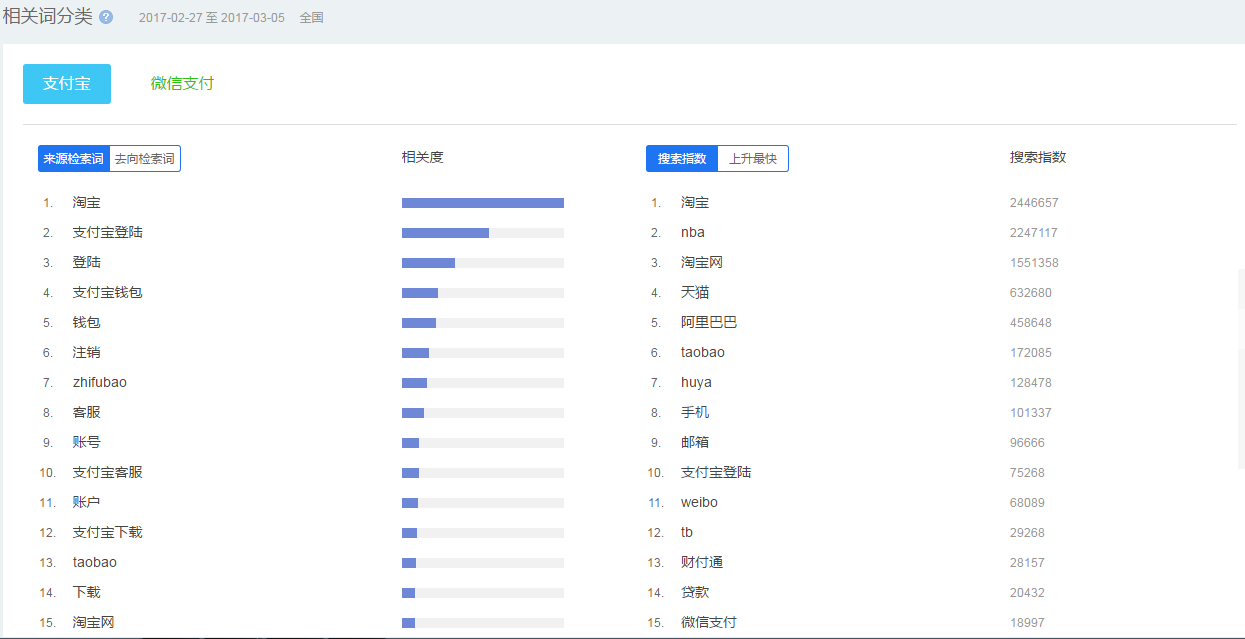
Task: Open the 支付宝下载 keyword
Action: pos(108,533)
